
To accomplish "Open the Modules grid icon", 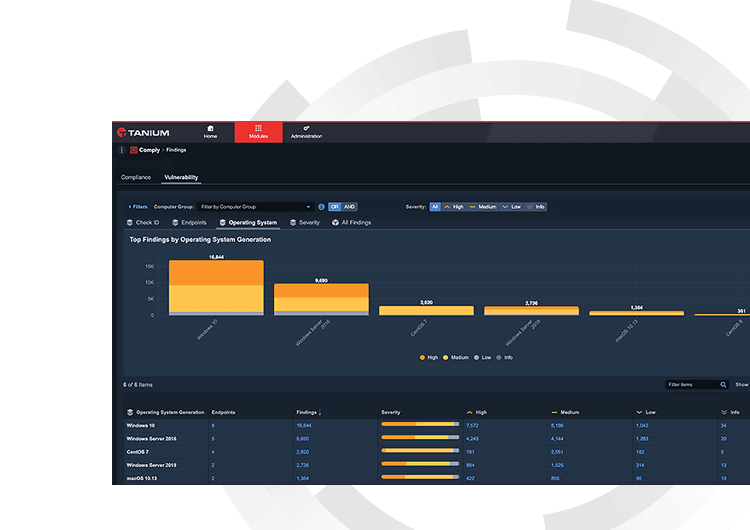I will 258,128.
